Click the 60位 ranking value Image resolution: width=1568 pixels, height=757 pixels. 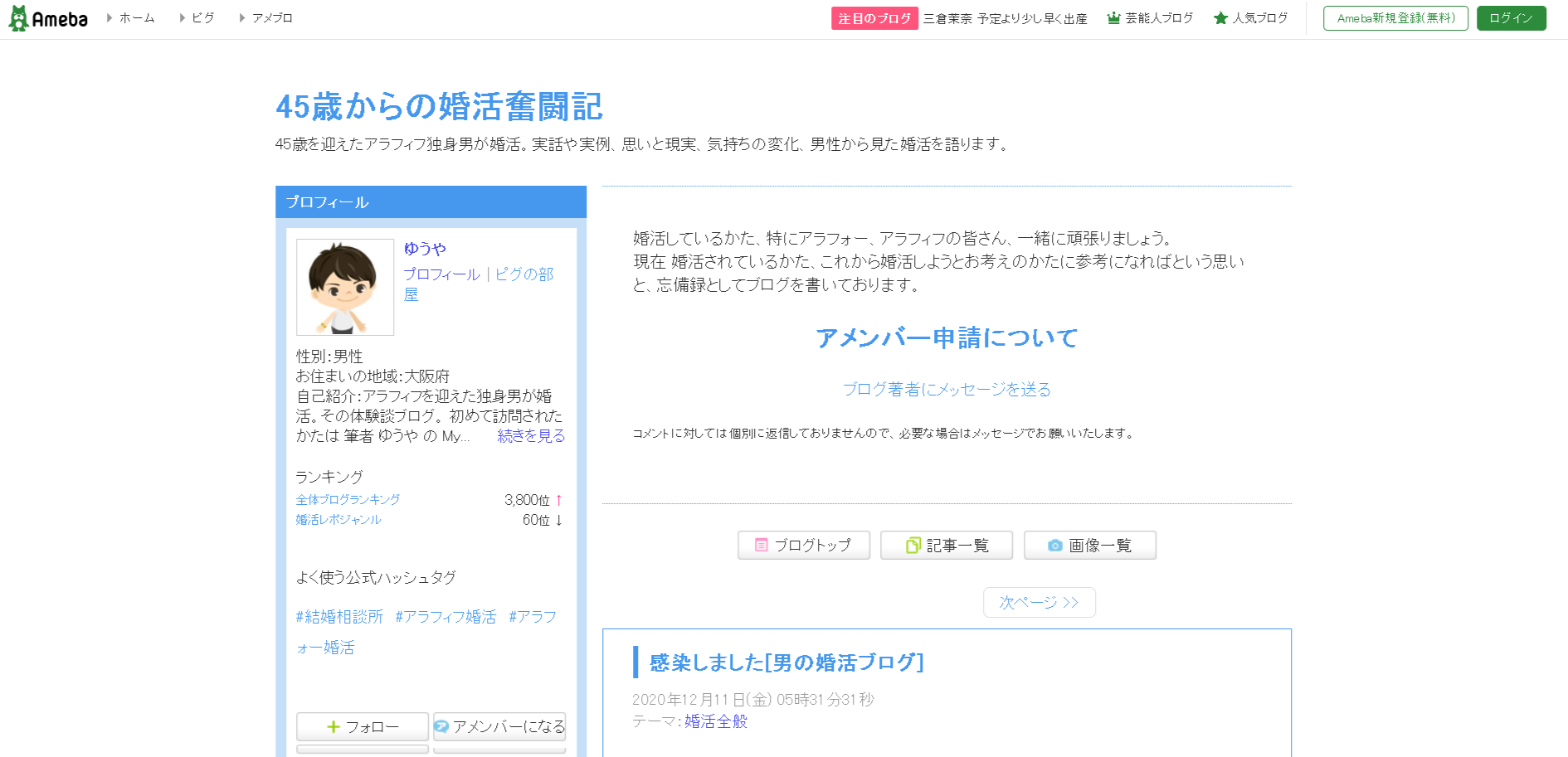pyautogui.click(x=536, y=520)
